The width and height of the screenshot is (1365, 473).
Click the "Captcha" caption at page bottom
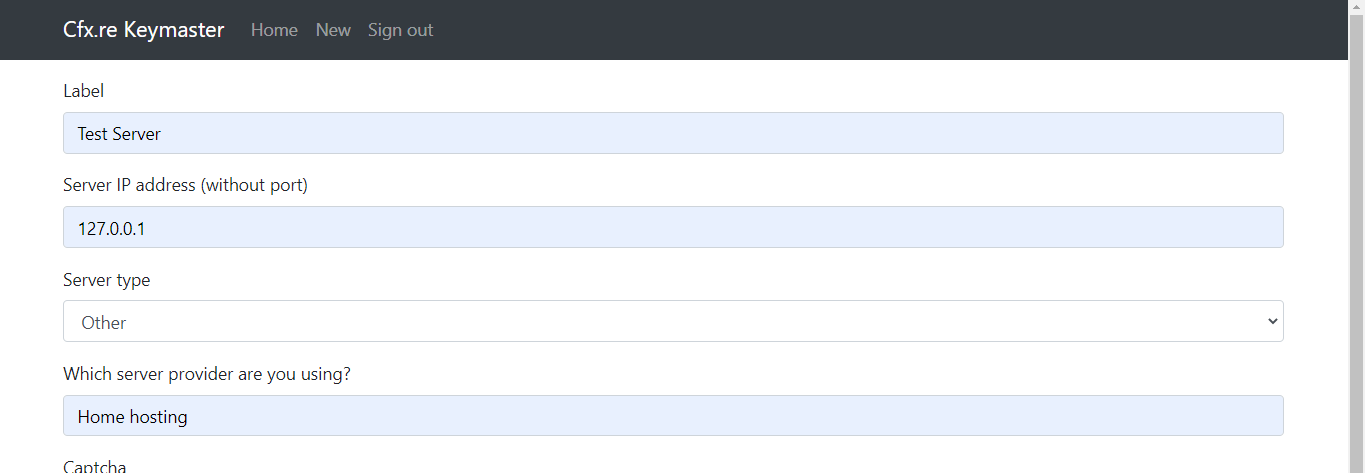[94, 466]
